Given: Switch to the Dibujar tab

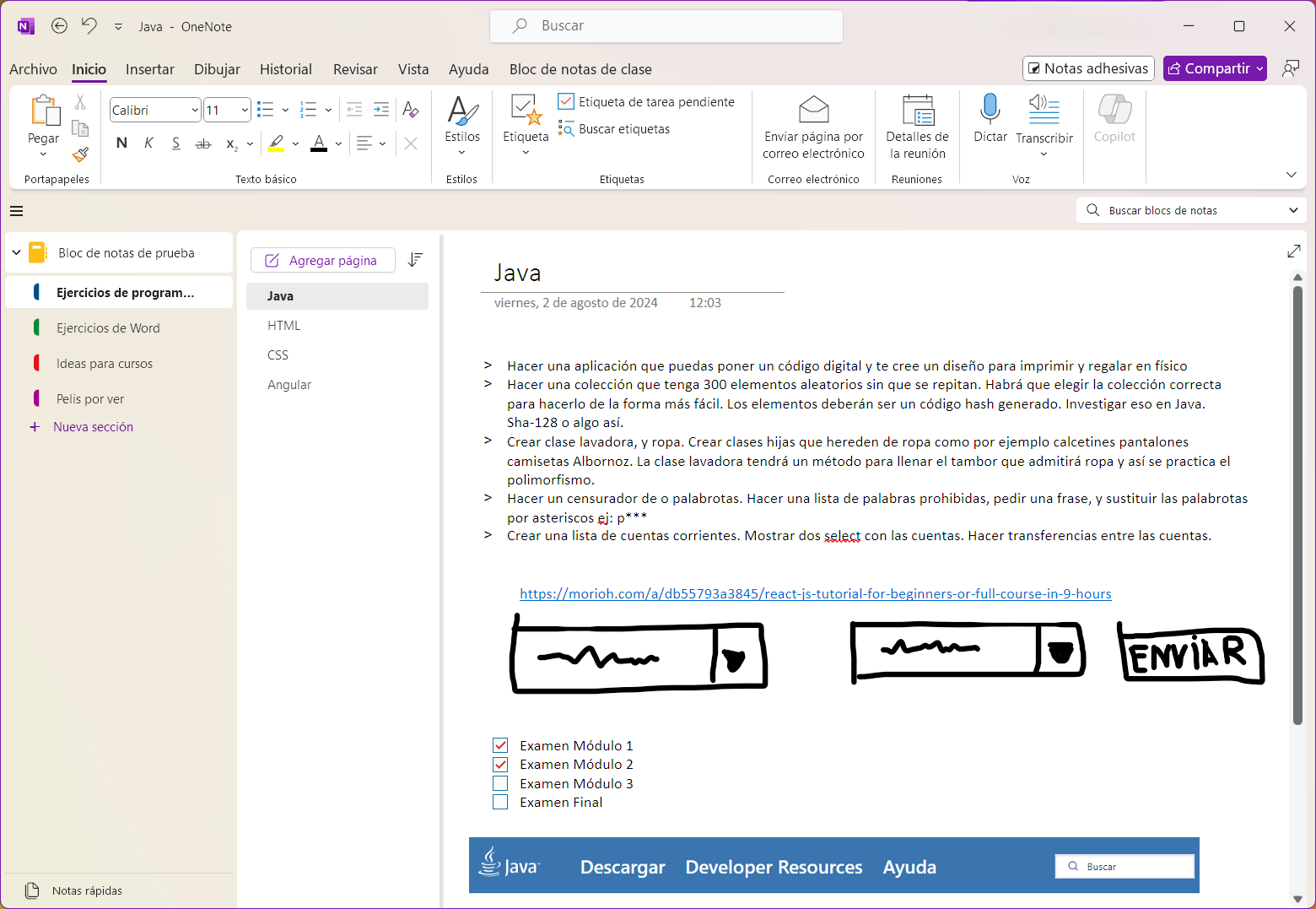Looking at the screenshot, I should (x=217, y=69).
